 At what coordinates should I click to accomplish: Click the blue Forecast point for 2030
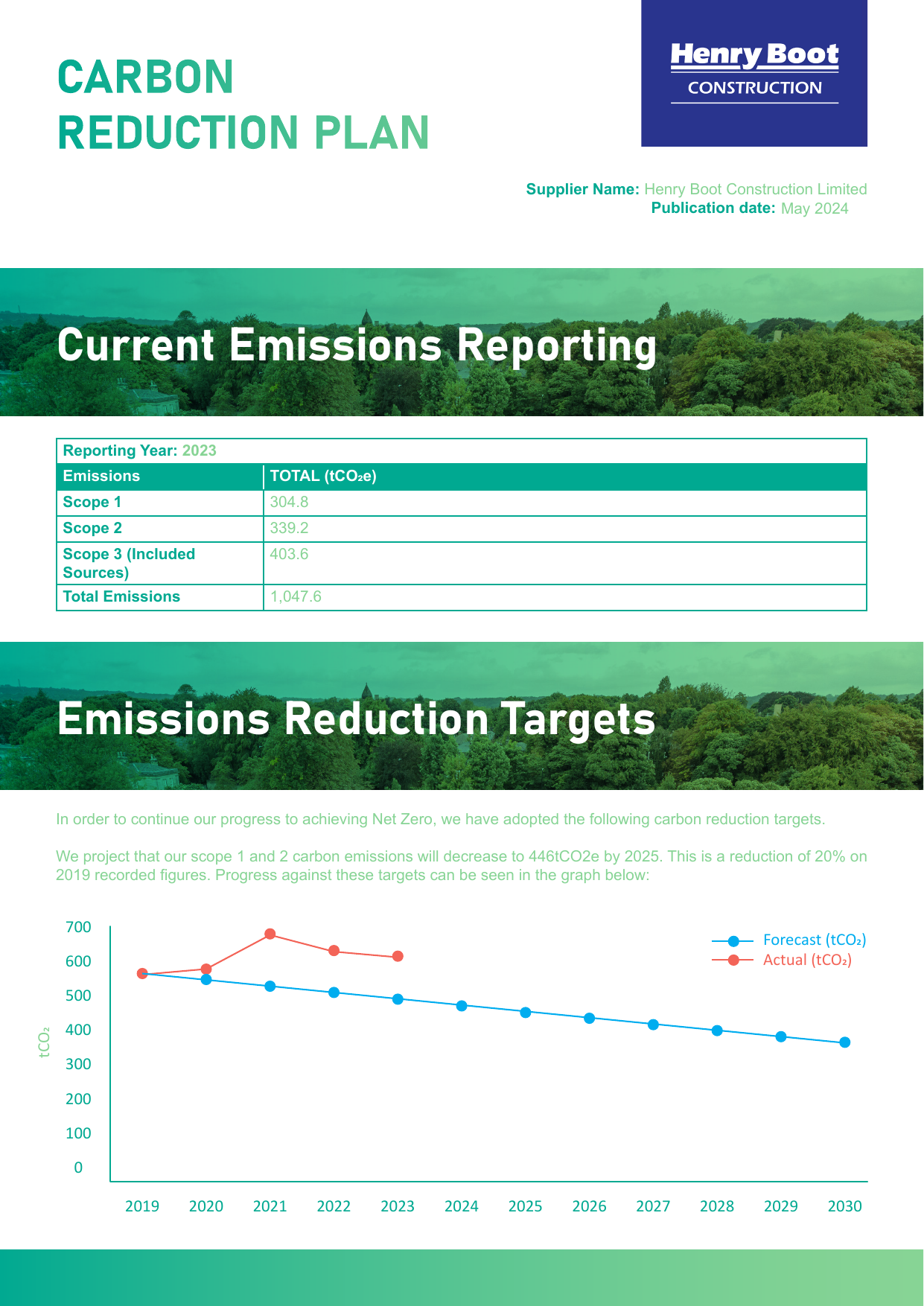coord(845,1042)
